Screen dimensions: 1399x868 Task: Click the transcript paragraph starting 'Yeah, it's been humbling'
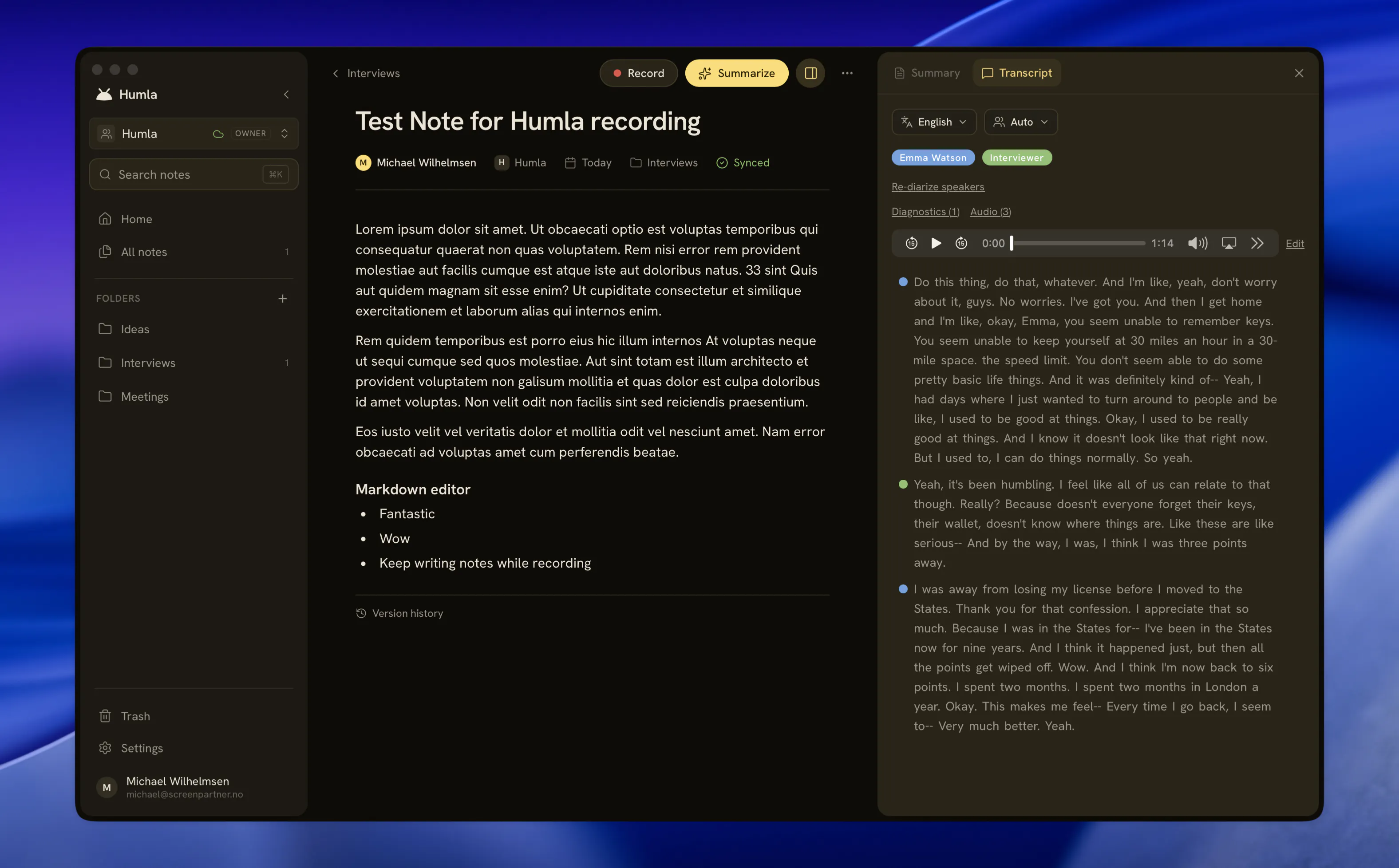click(x=1094, y=523)
